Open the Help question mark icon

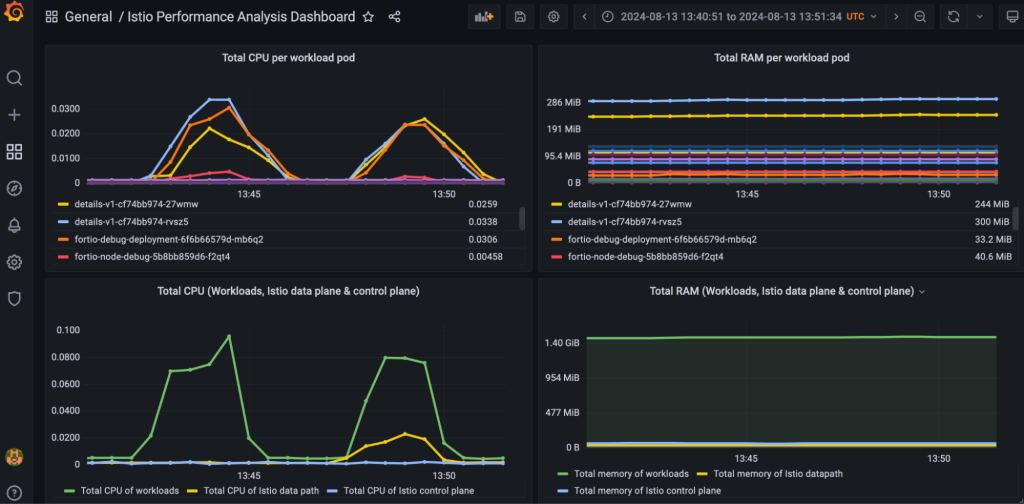14,492
